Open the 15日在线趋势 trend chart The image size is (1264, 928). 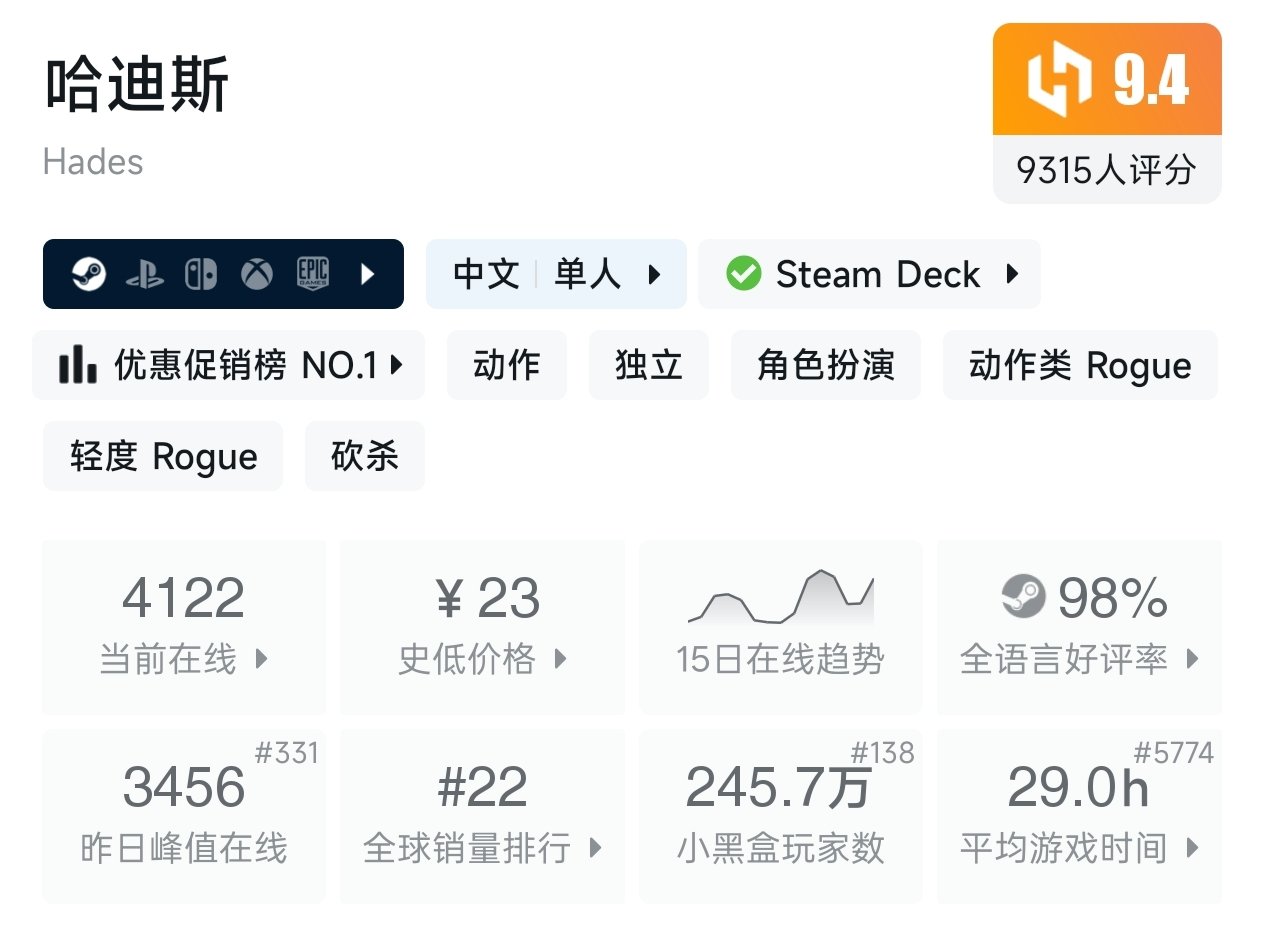pyautogui.click(x=780, y=626)
